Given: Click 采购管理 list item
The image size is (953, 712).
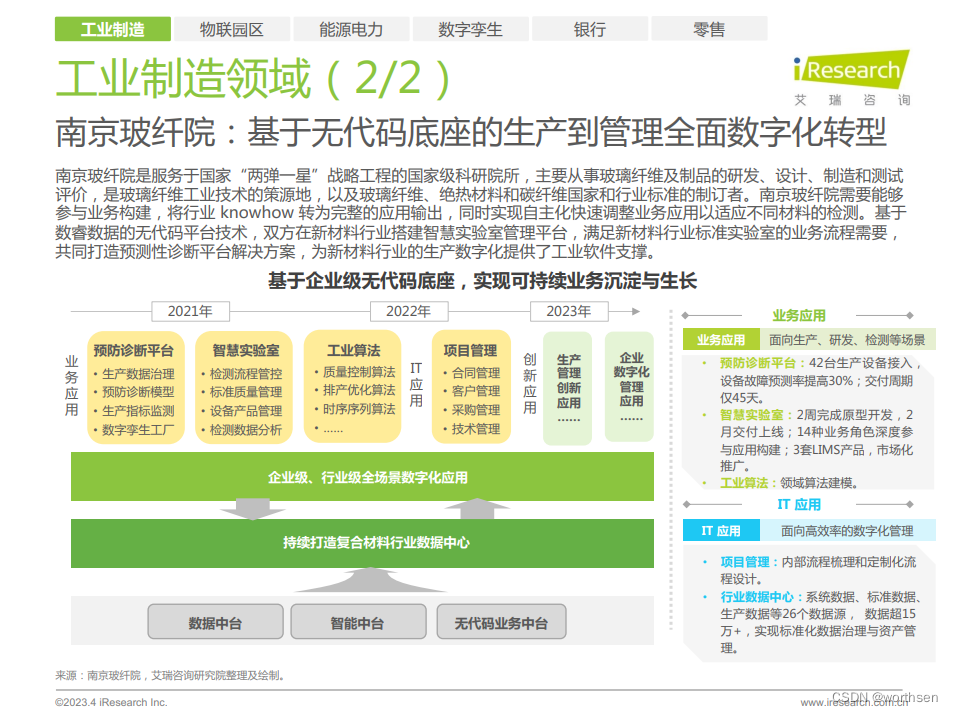Looking at the screenshot, I should tap(476, 410).
